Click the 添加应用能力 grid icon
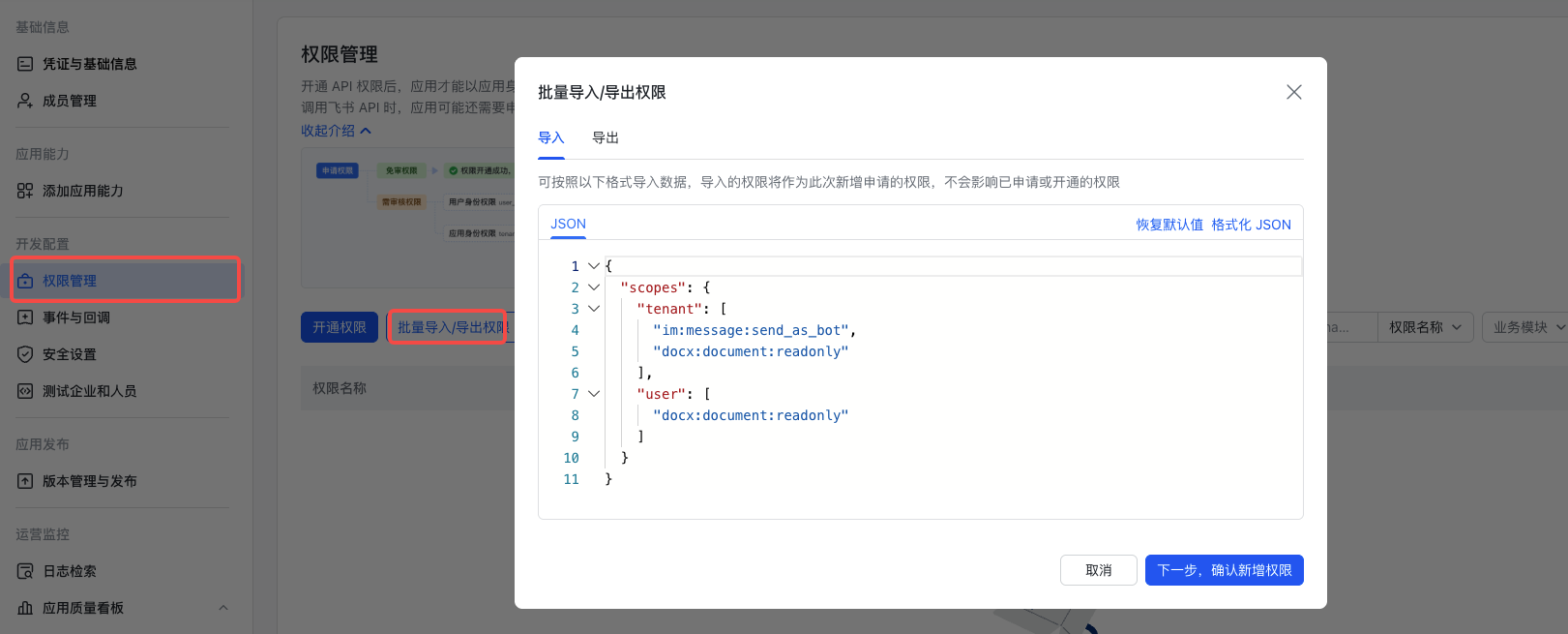This screenshot has height=634, width=1568. (x=25, y=191)
